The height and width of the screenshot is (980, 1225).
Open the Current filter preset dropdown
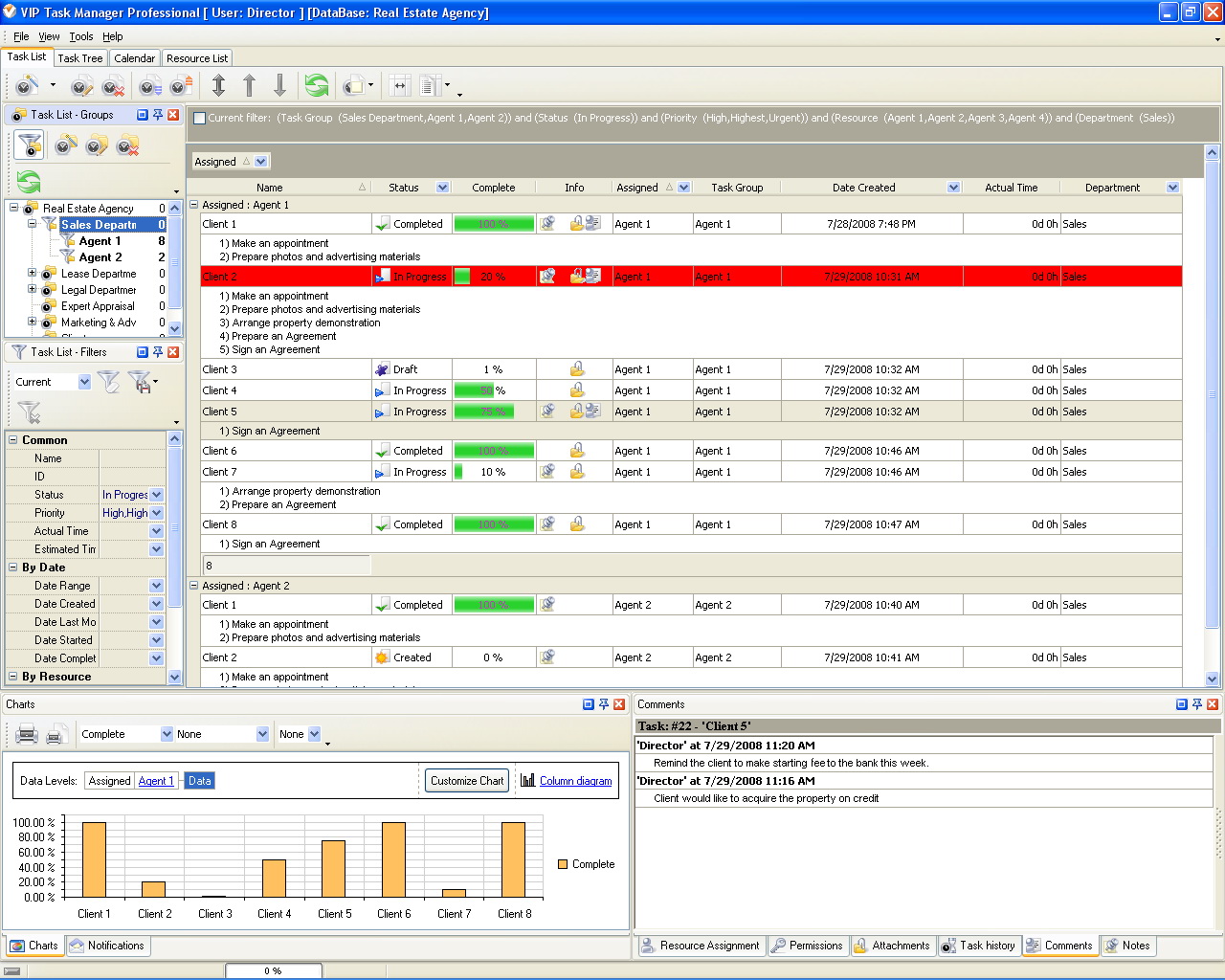[x=84, y=382]
